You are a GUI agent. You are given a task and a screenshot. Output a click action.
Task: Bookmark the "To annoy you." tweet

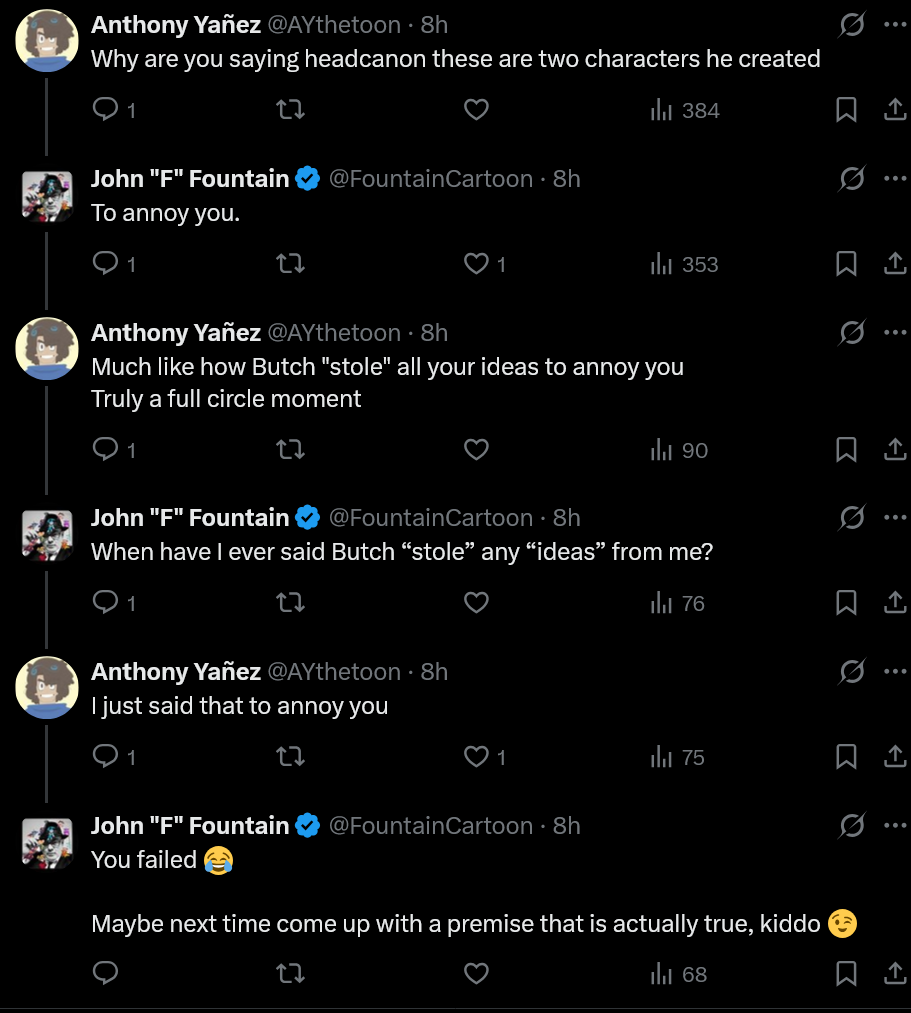tap(846, 264)
